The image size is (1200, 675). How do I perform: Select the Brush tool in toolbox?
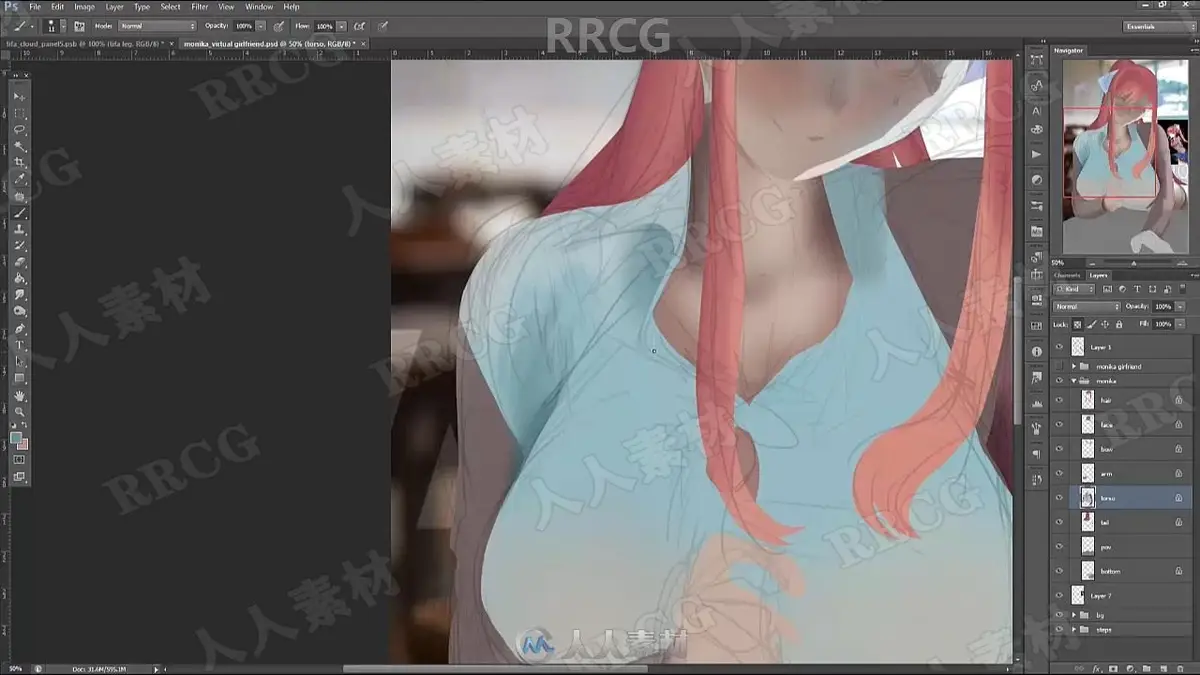pos(19,213)
